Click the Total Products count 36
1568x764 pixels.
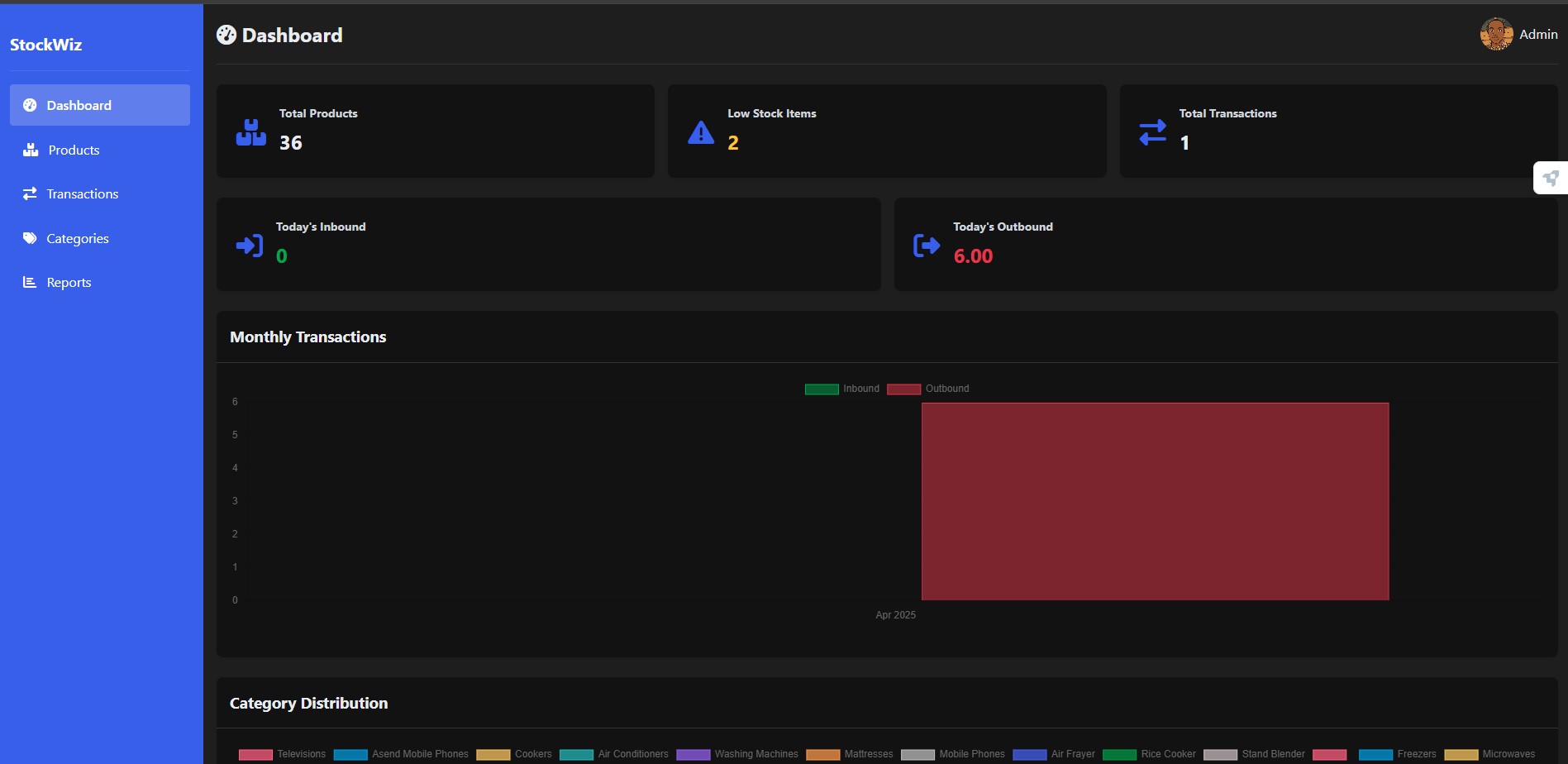point(291,143)
